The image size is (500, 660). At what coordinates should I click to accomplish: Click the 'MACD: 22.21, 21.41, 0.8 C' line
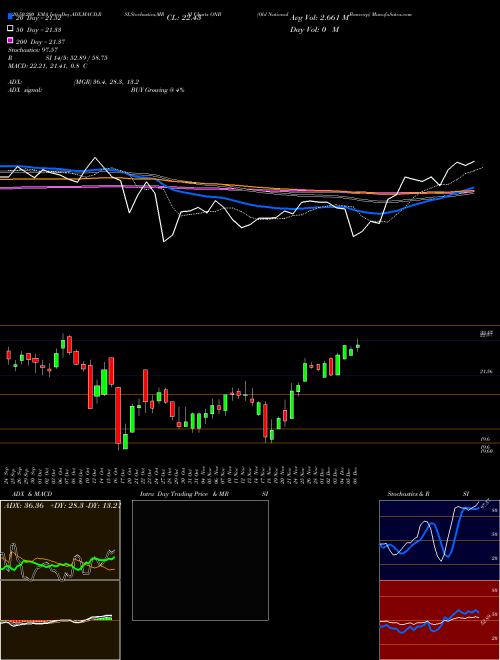(48, 66)
